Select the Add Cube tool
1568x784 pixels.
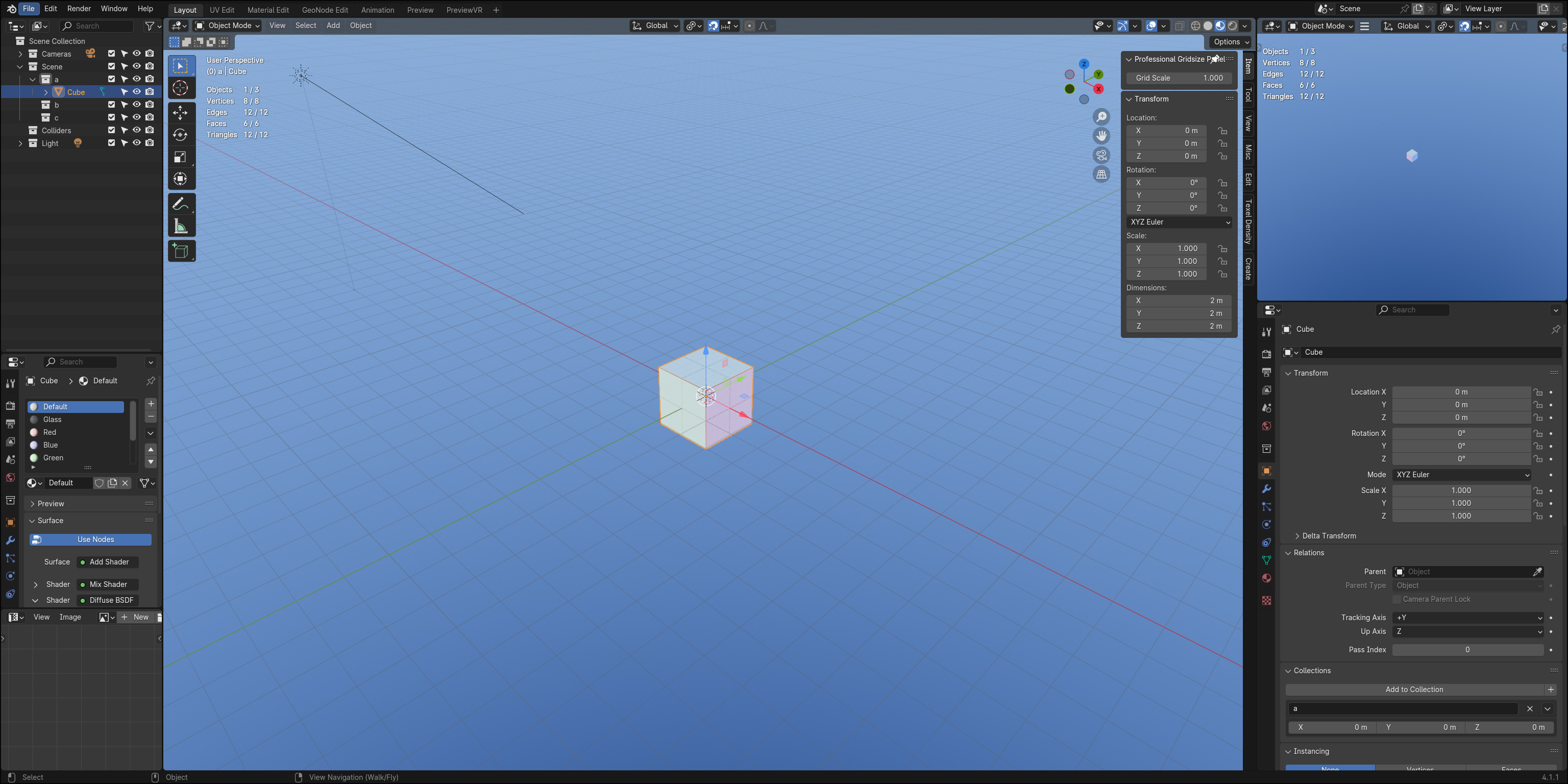coord(180,251)
